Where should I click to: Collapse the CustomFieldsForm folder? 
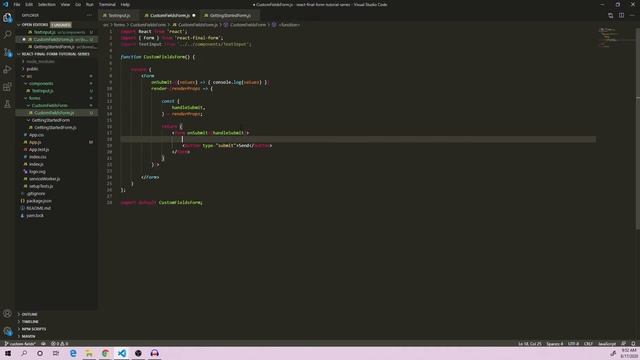[48, 106]
